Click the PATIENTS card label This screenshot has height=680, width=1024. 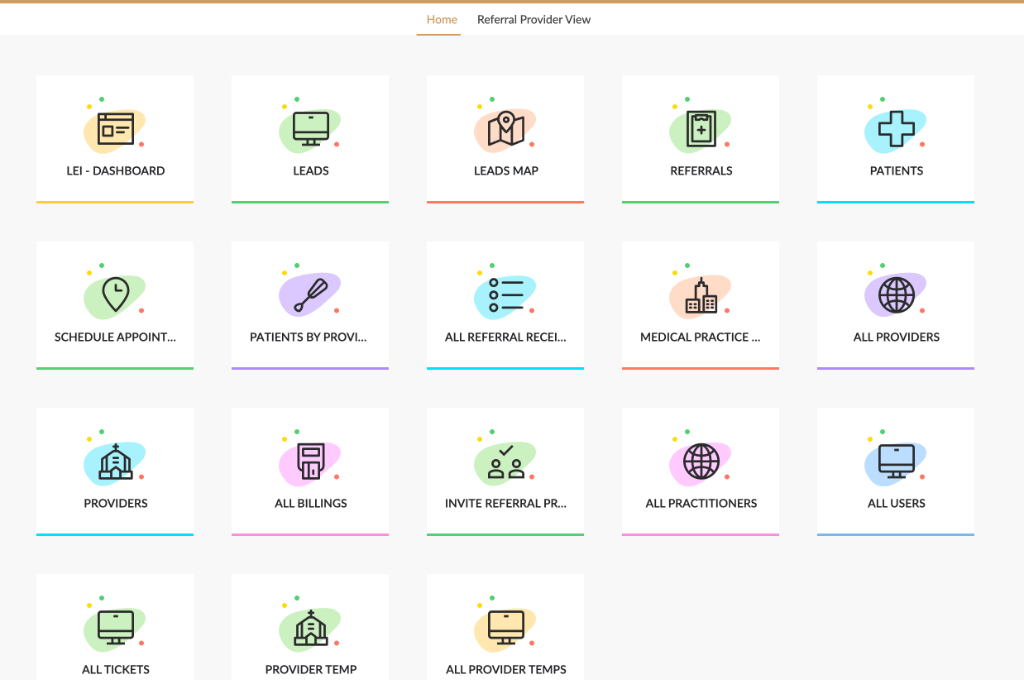tap(896, 170)
